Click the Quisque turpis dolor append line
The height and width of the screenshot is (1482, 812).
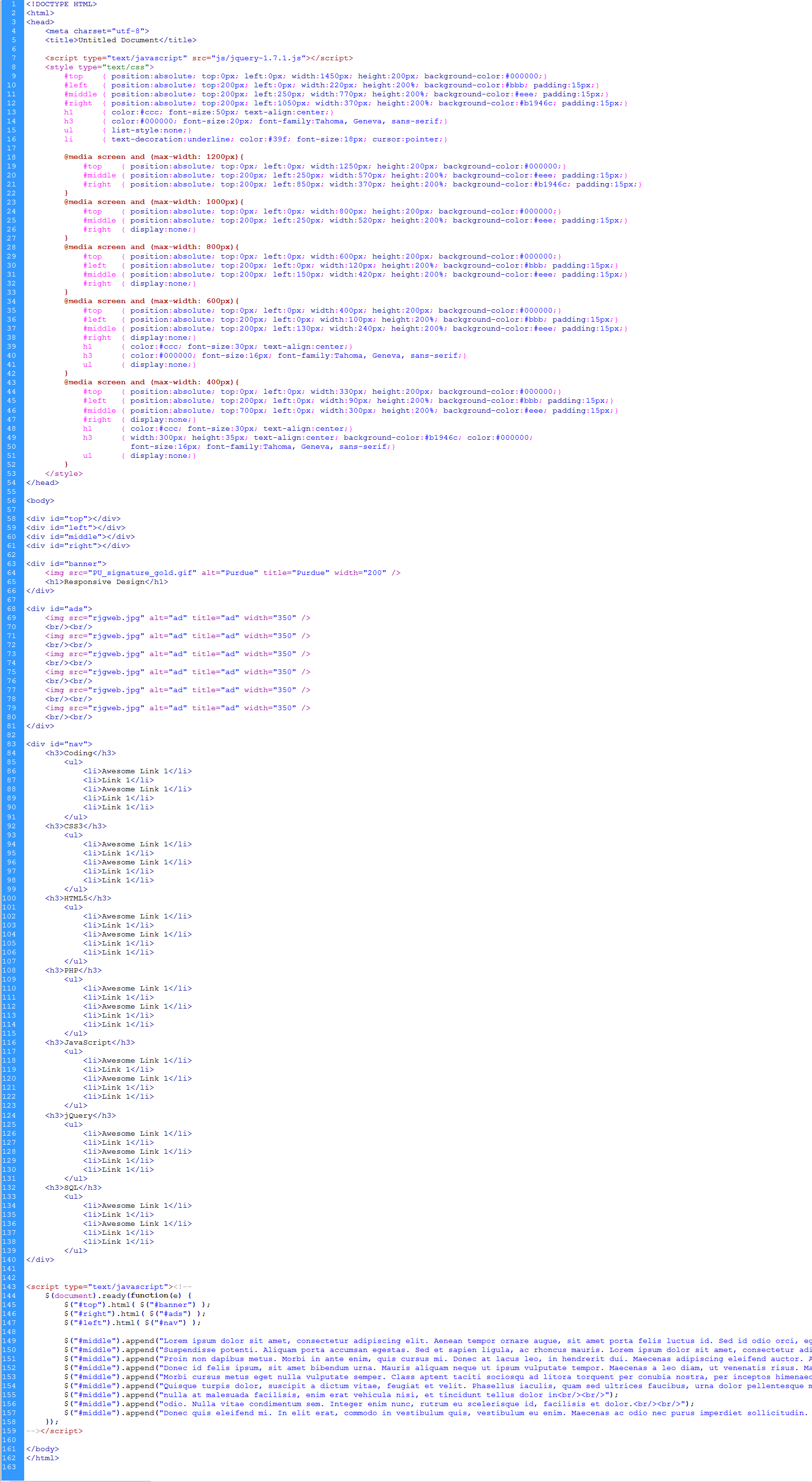(x=438, y=1386)
